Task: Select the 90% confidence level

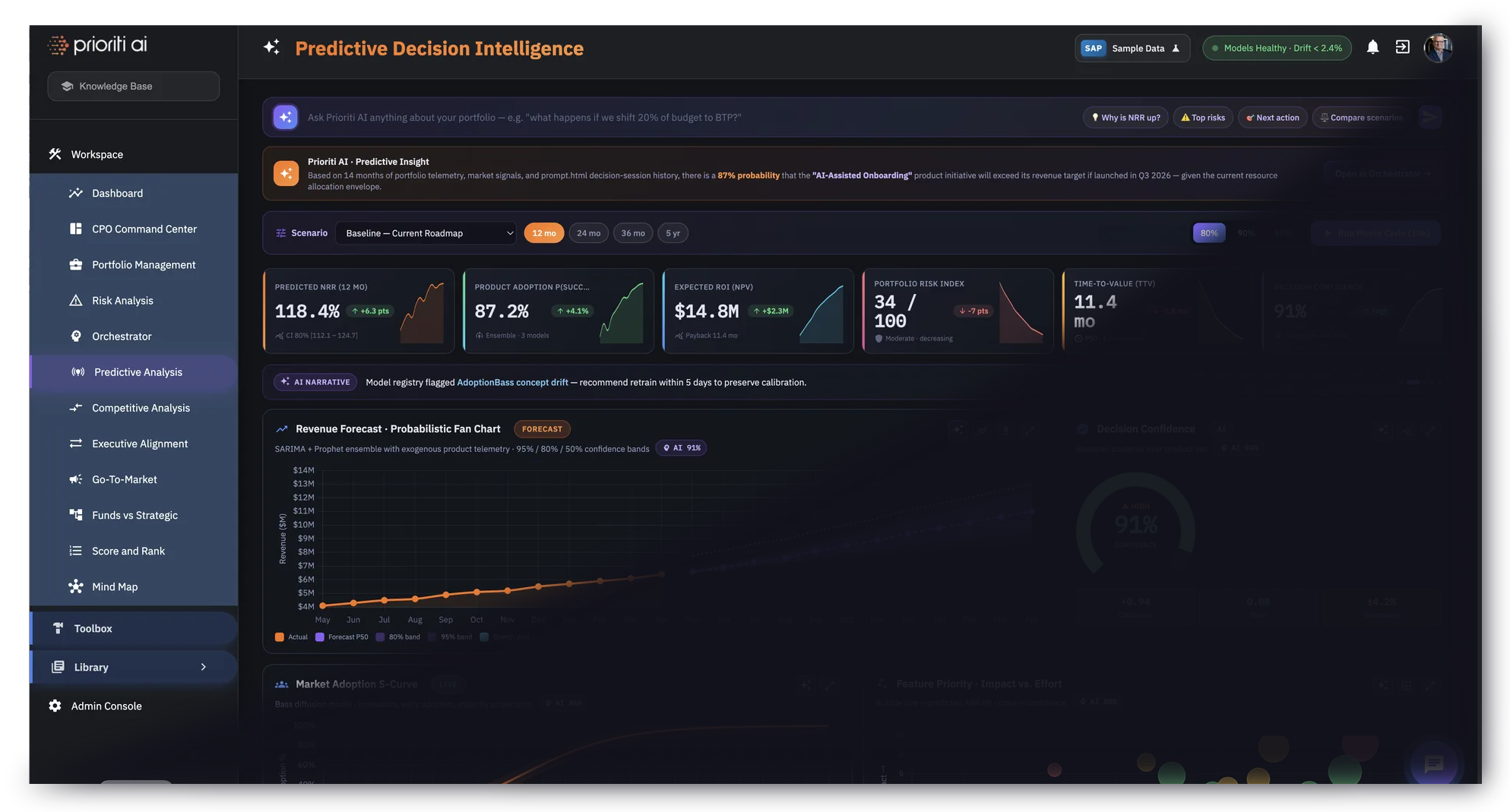Action: pyautogui.click(x=1246, y=233)
